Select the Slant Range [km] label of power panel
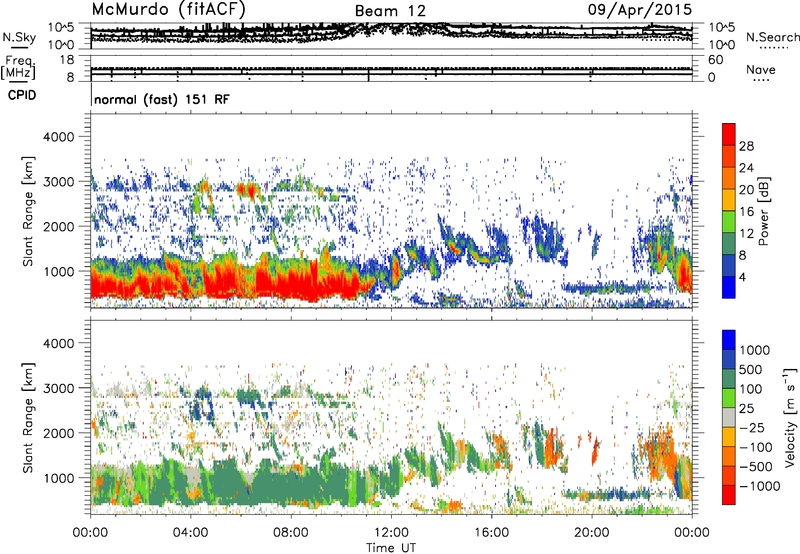The height and width of the screenshot is (554, 800). (28, 211)
